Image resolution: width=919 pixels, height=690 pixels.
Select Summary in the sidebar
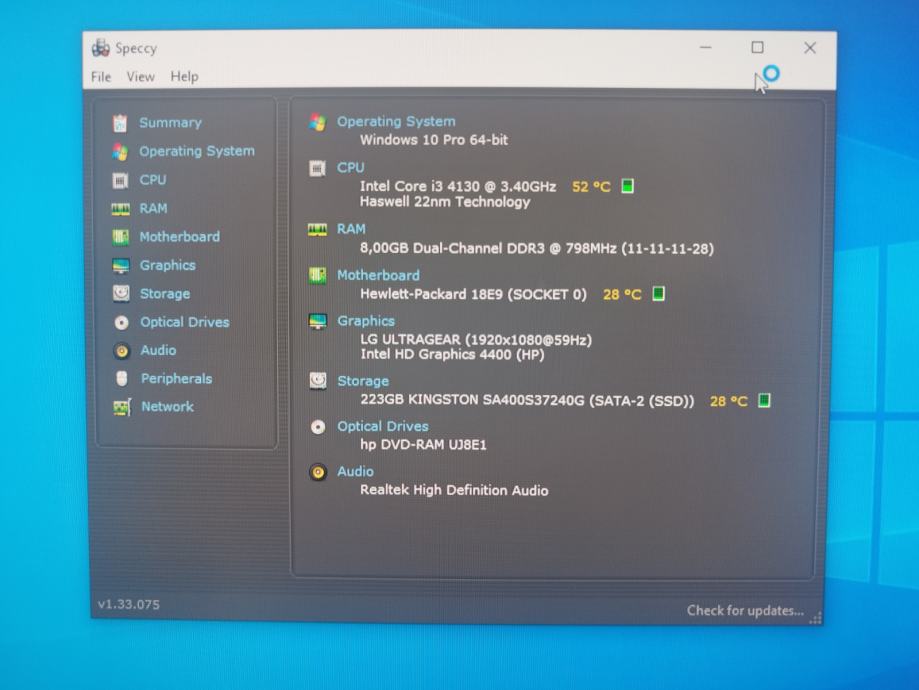click(x=170, y=123)
